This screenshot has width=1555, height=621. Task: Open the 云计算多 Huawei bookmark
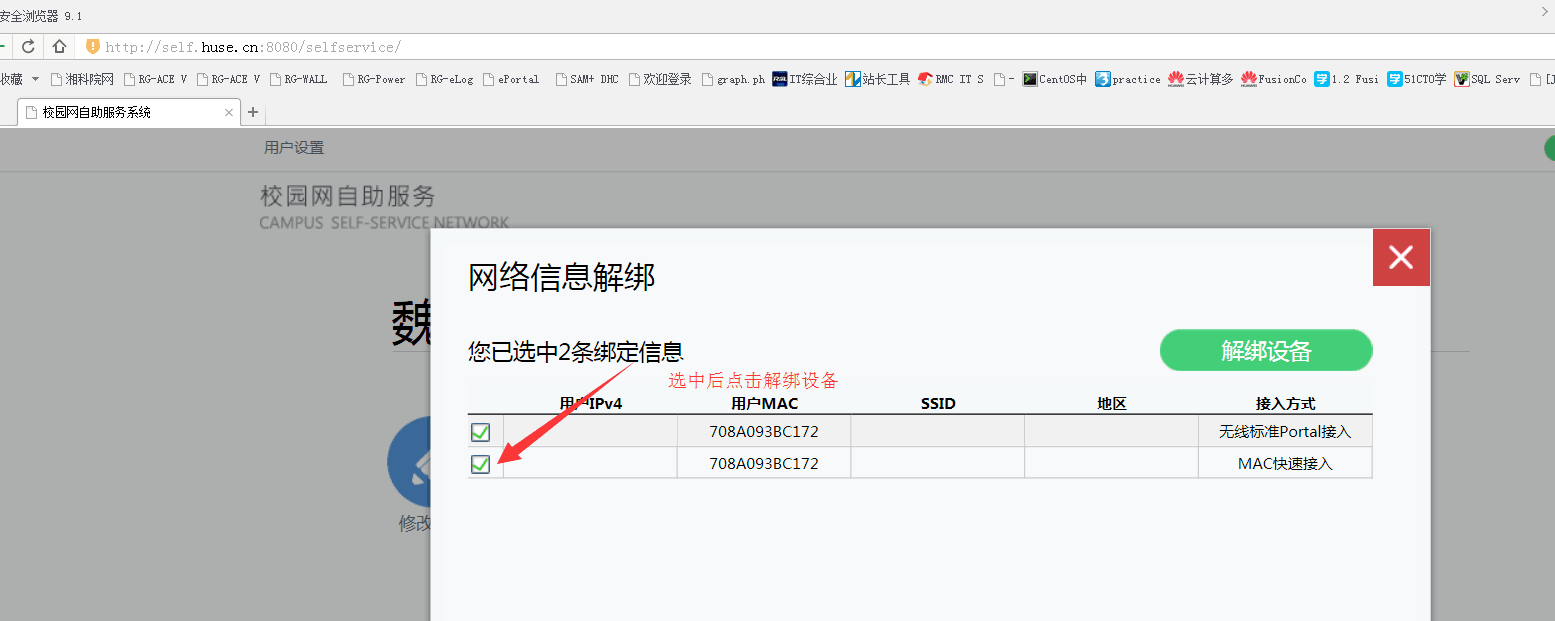tap(1200, 79)
